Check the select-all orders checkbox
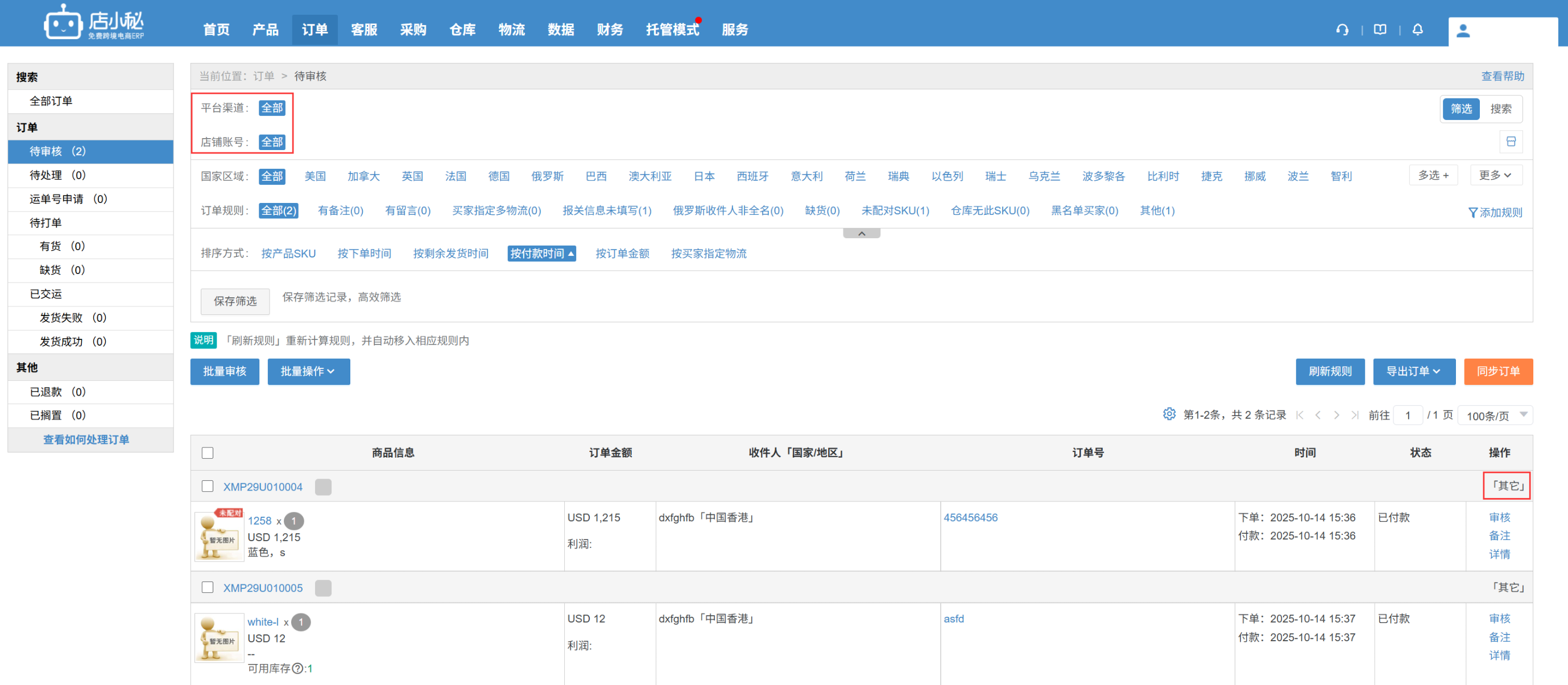 [208, 452]
